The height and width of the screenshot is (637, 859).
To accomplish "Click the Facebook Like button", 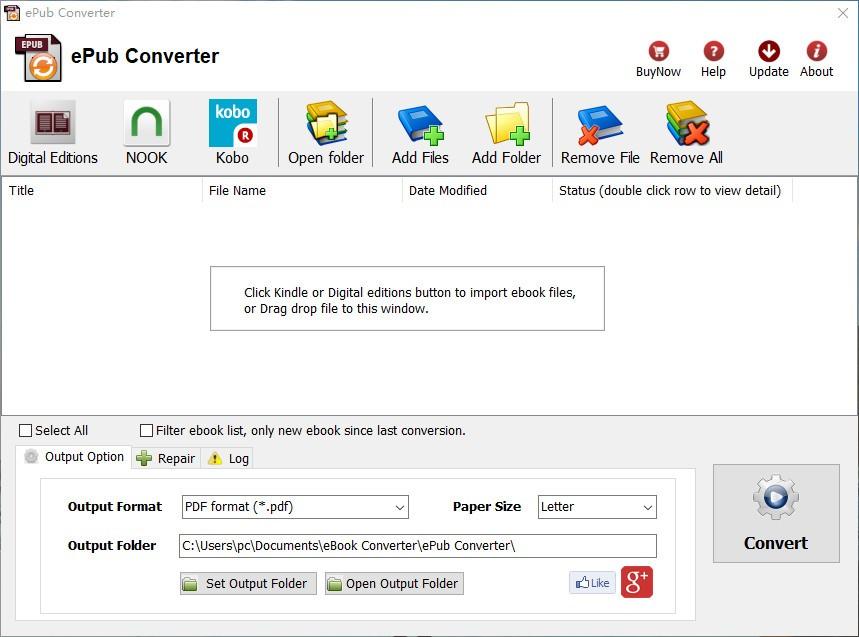I will point(592,583).
